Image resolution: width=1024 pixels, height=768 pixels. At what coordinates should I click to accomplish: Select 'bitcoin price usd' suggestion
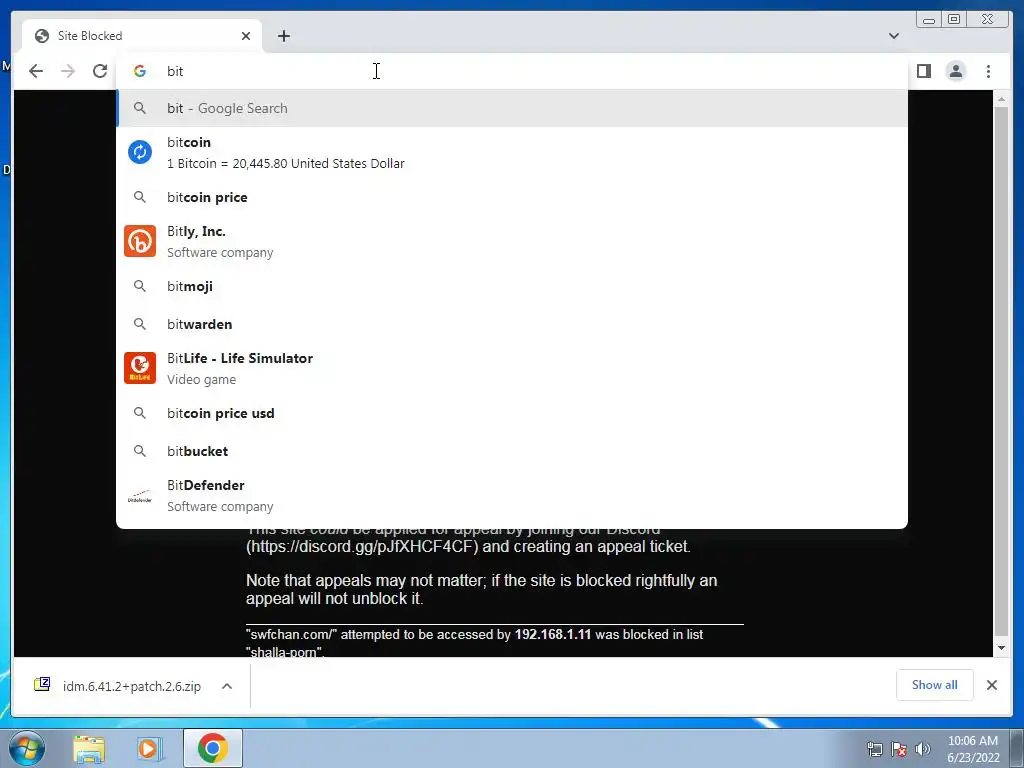tap(511, 413)
